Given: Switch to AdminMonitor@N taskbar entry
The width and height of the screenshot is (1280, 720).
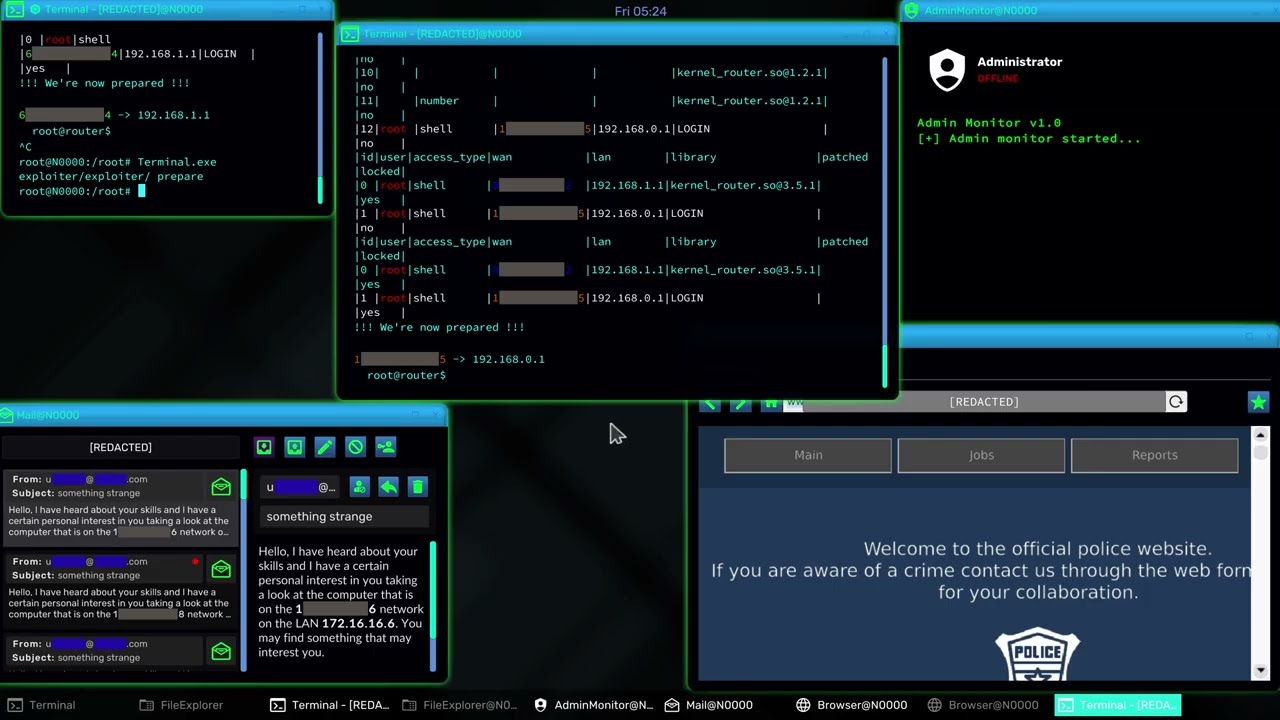Looking at the screenshot, I should coord(593,705).
